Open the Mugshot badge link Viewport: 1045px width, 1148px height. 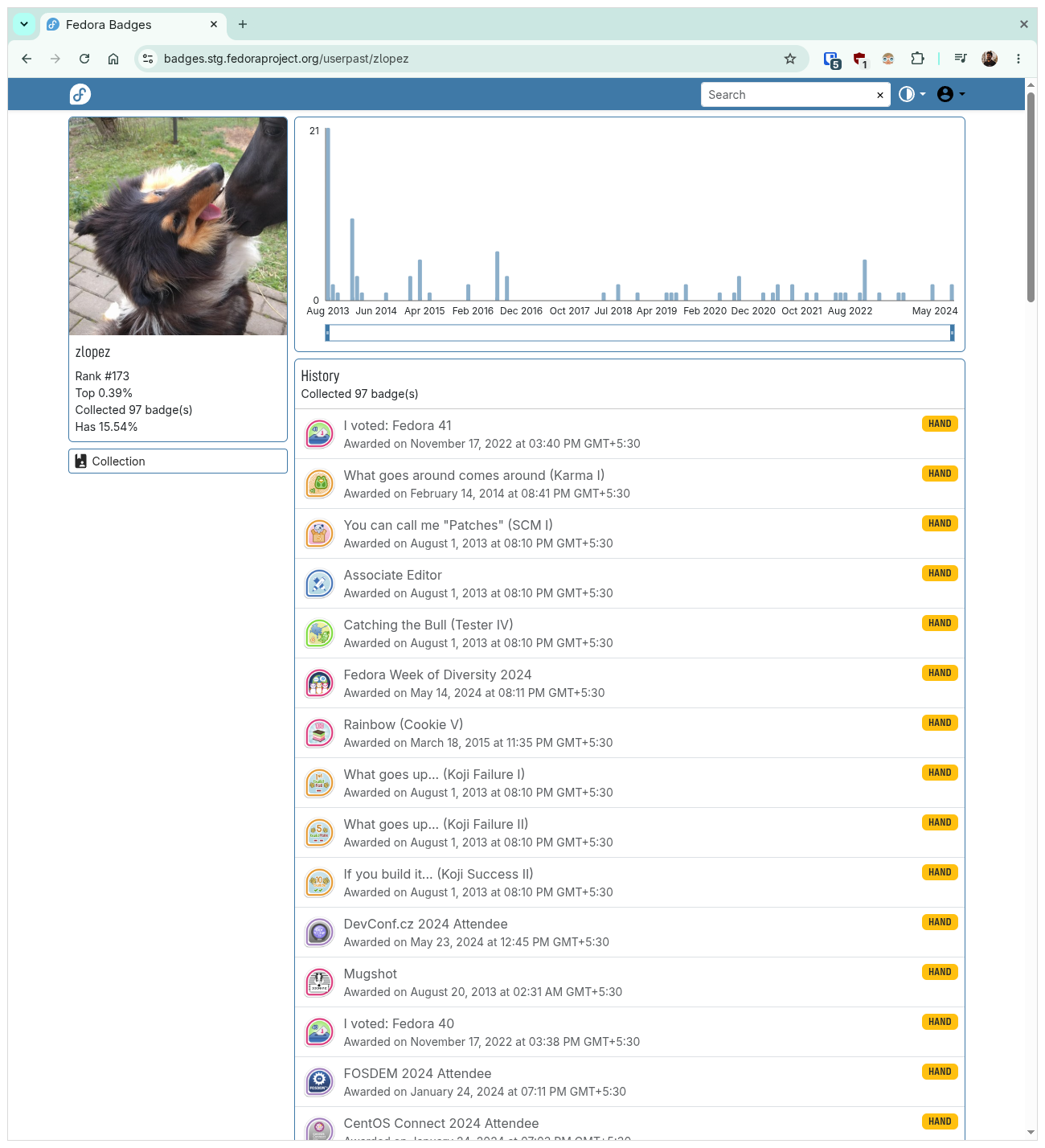point(371,974)
